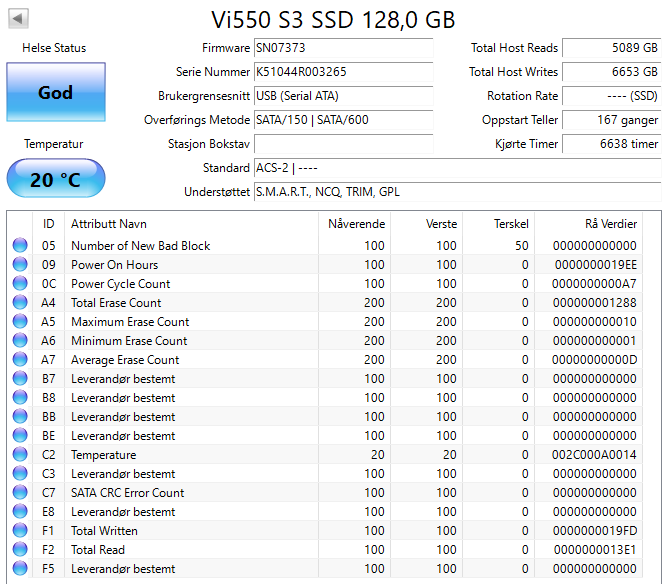Click status orb for Average Erase Count

pyautogui.click(x=20, y=359)
